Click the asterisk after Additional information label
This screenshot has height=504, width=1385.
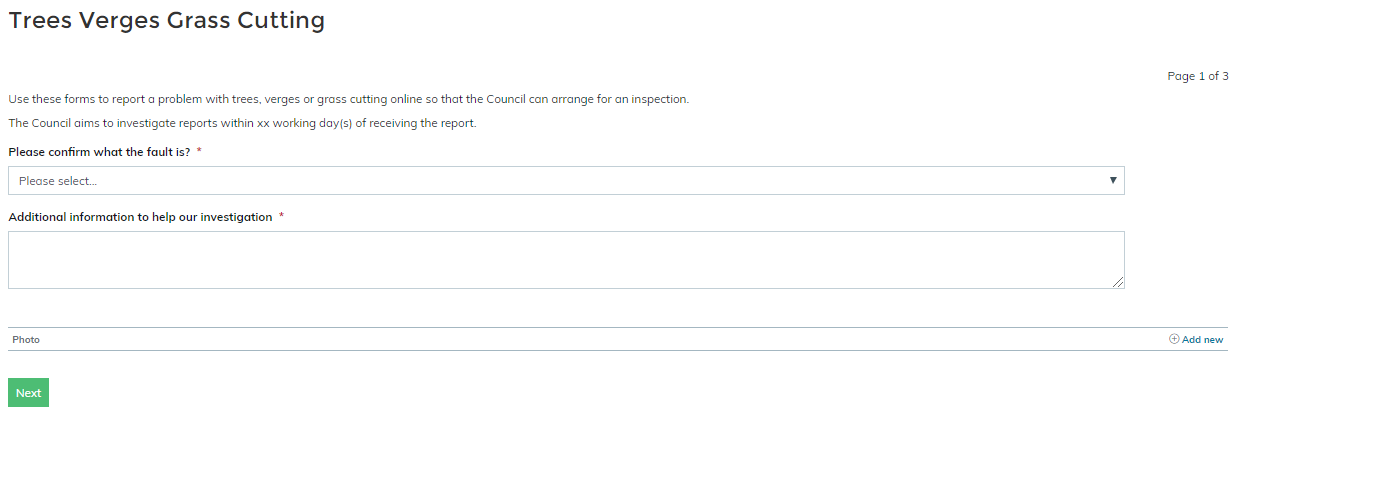click(x=281, y=217)
